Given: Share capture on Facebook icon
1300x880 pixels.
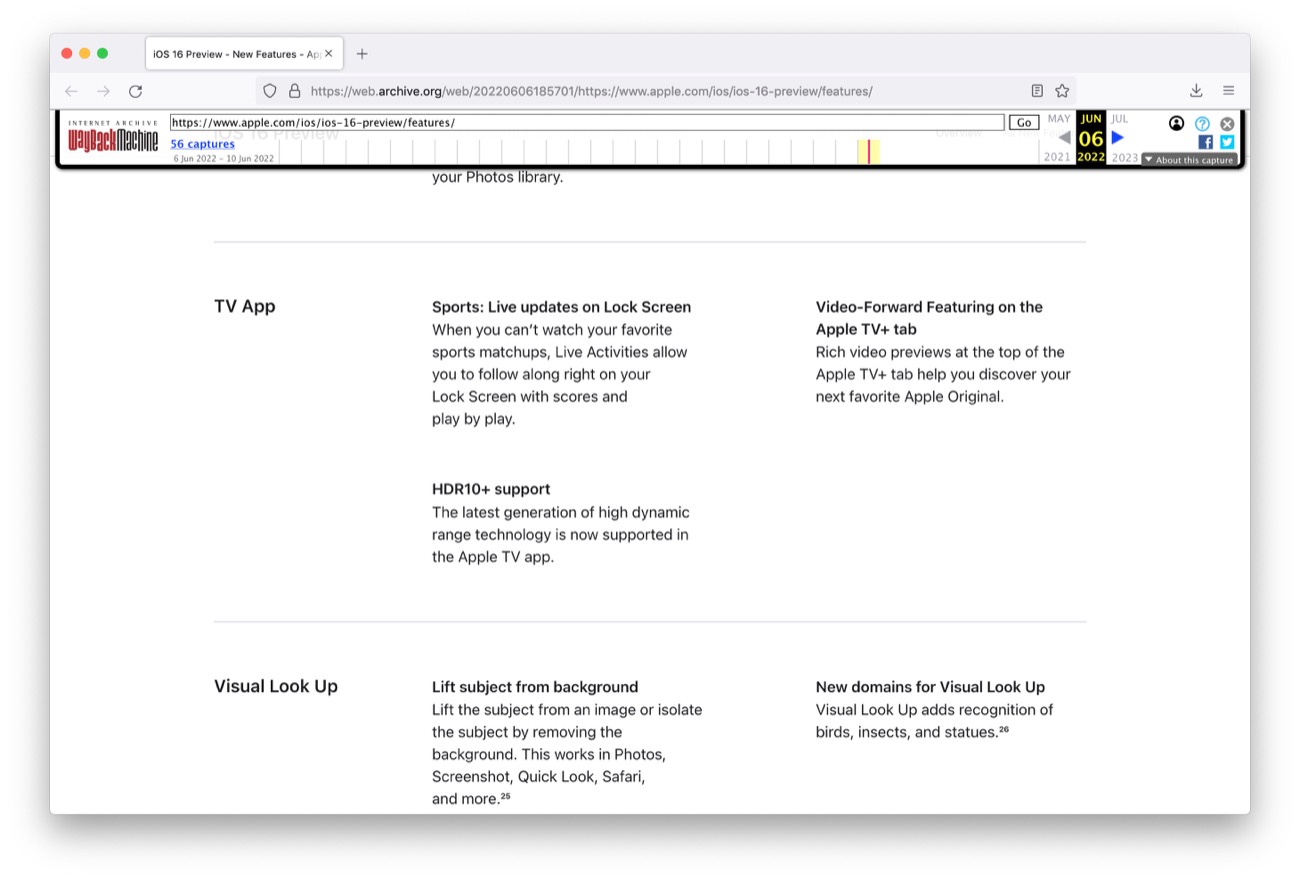Looking at the screenshot, I should pos(1205,142).
